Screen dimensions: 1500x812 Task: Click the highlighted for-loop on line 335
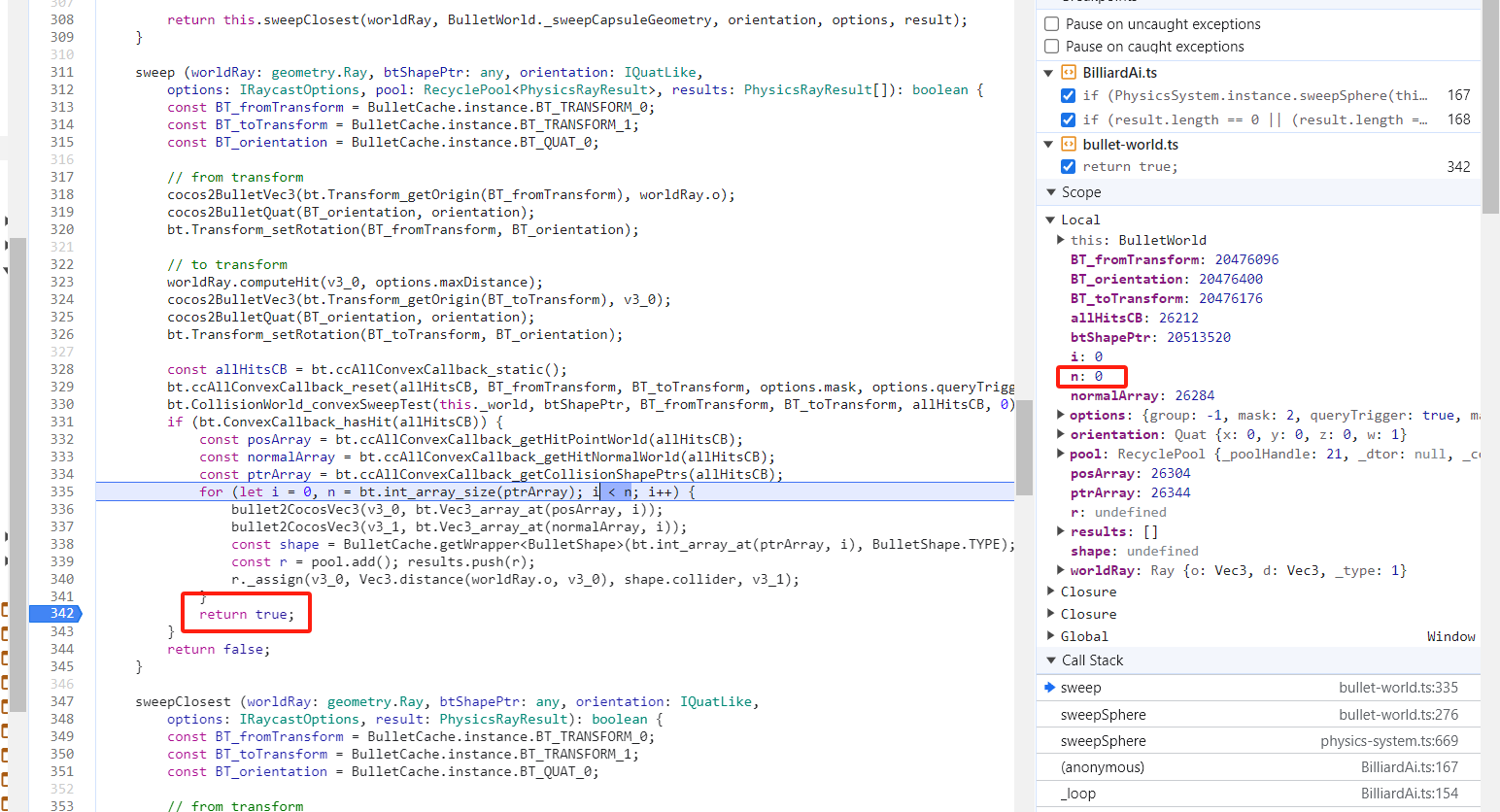(447, 491)
